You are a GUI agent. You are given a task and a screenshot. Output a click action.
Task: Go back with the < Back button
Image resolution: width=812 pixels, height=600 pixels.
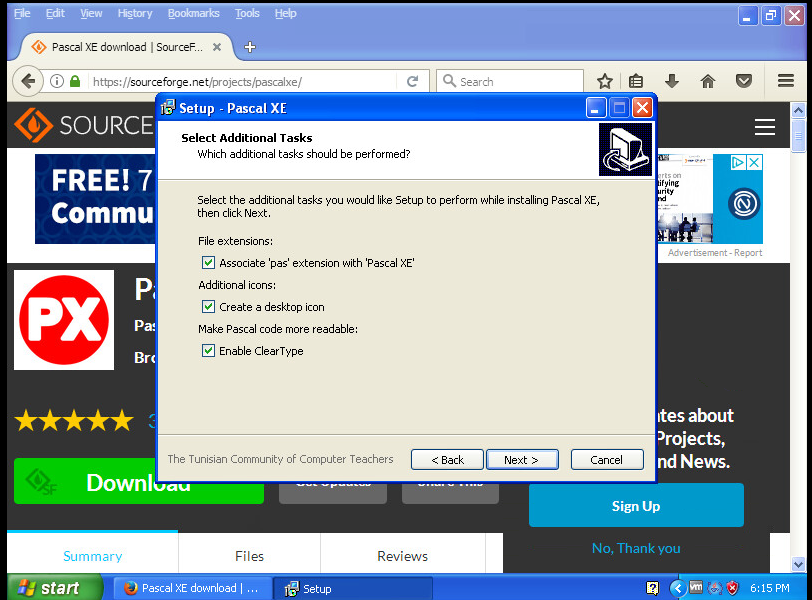pyautogui.click(x=447, y=460)
